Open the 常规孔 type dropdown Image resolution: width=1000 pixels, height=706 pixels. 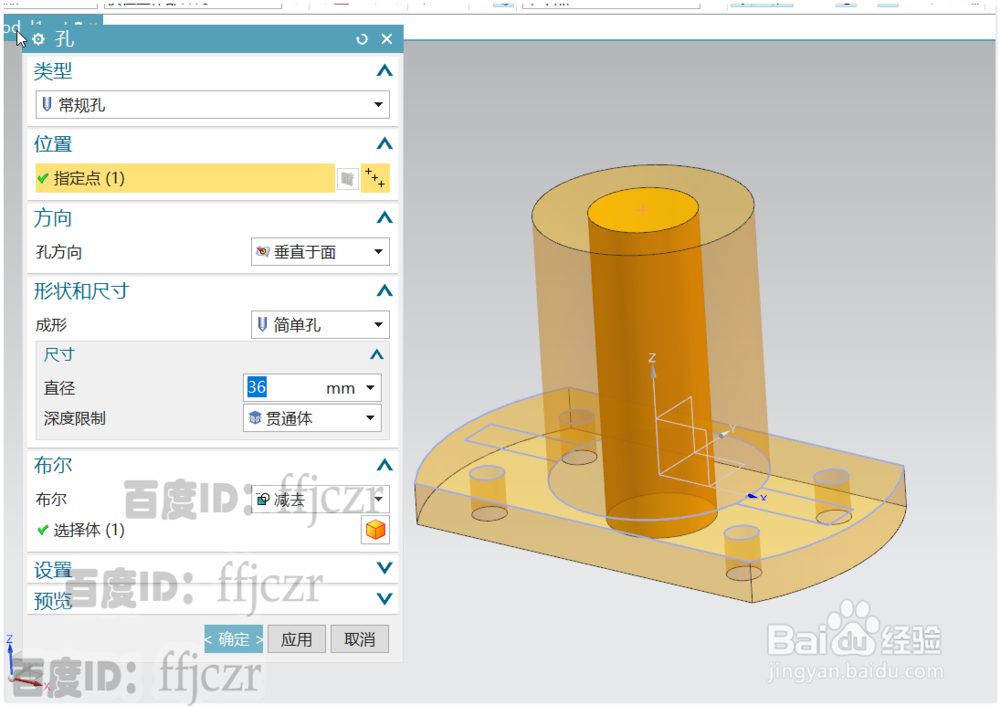coord(212,105)
